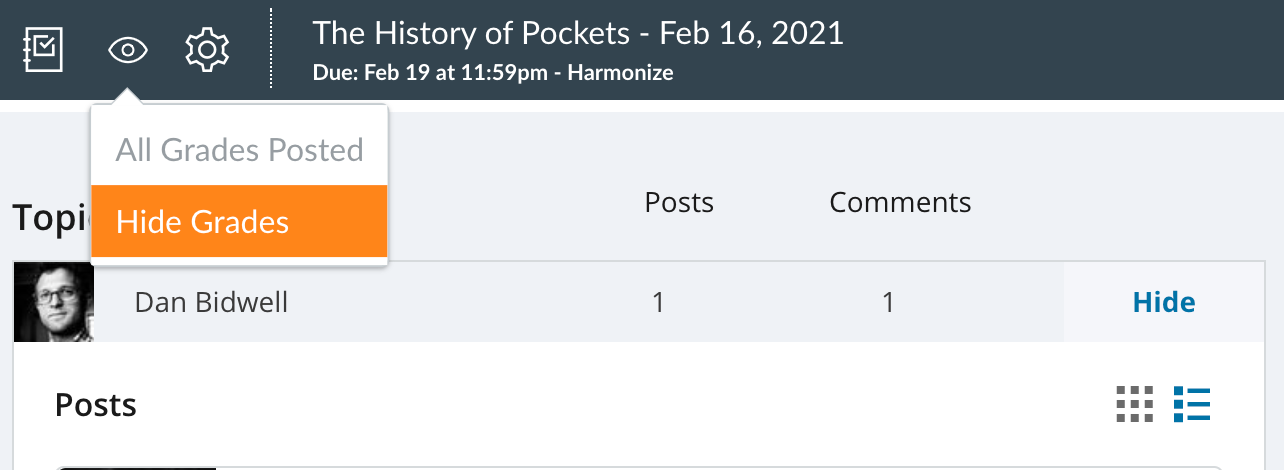Viewport: 1284px width, 470px height.
Task: Click the Posts section heading
Action: tap(96, 405)
